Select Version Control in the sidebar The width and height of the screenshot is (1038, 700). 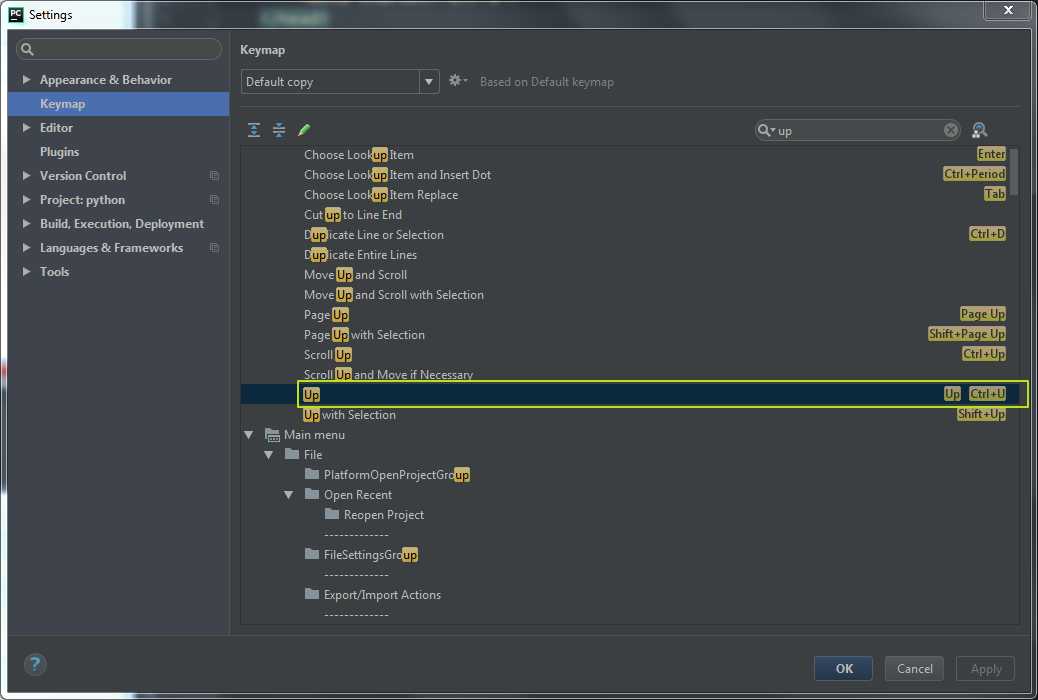pyautogui.click(x=83, y=175)
